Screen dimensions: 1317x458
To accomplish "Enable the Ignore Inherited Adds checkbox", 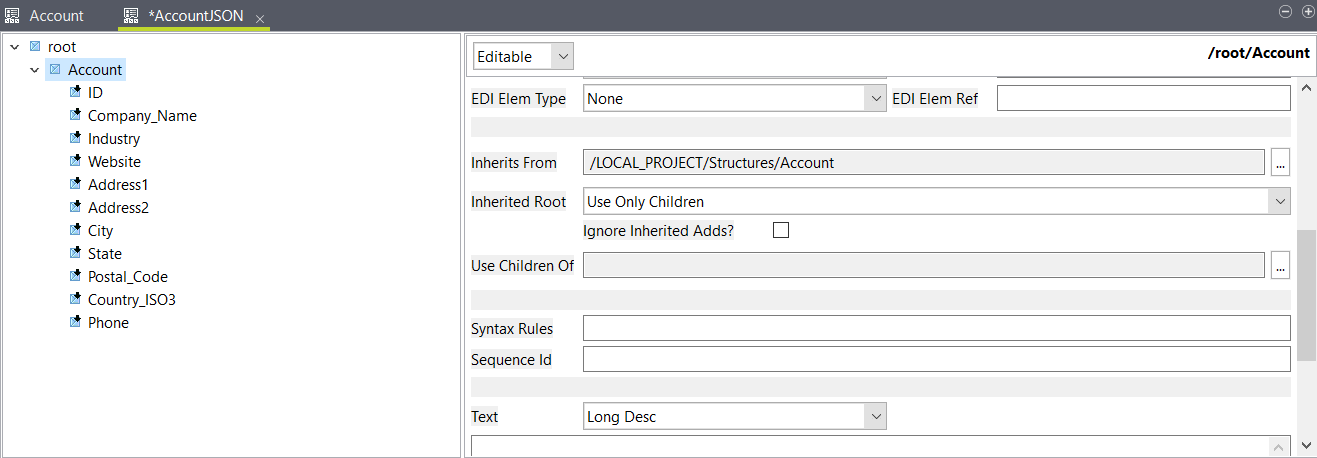I will click(x=781, y=231).
